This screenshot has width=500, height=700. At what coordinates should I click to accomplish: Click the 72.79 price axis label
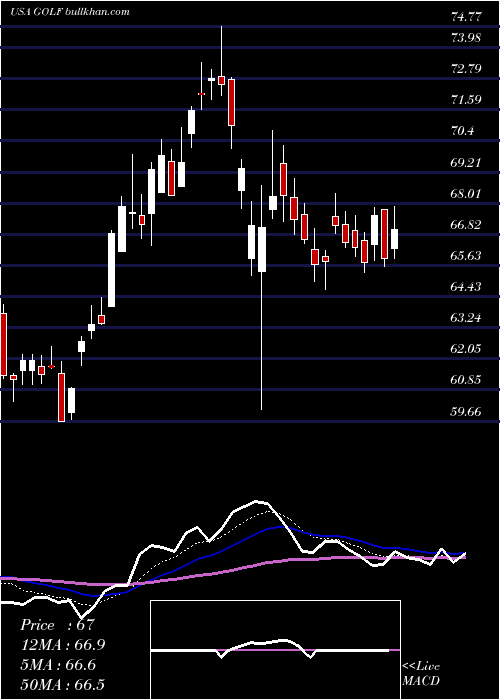coord(466,69)
